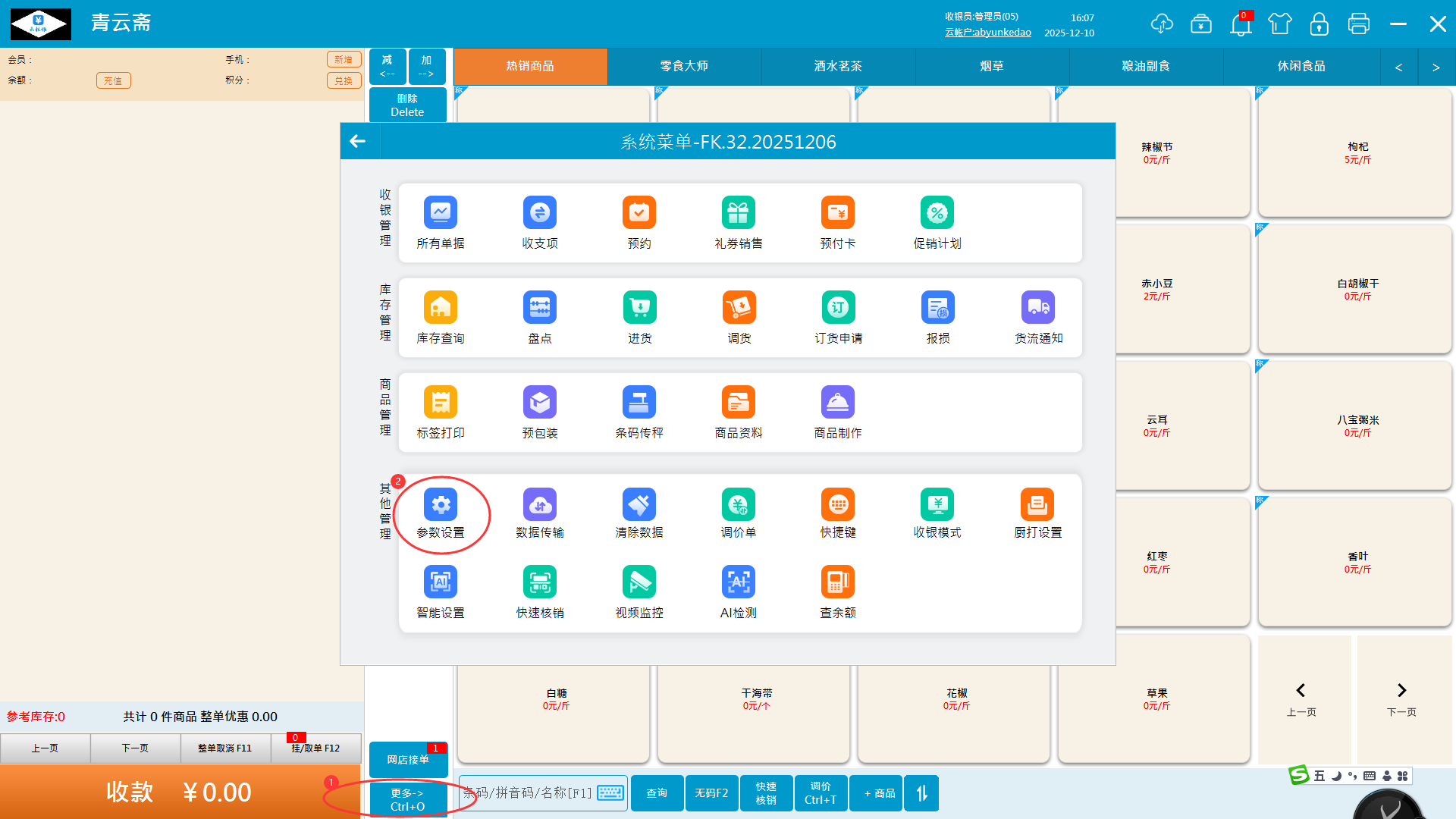The width and height of the screenshot is (1456, 819).
Task: Open the 库存查询 inventory query icon
Action: click(441, 308)
